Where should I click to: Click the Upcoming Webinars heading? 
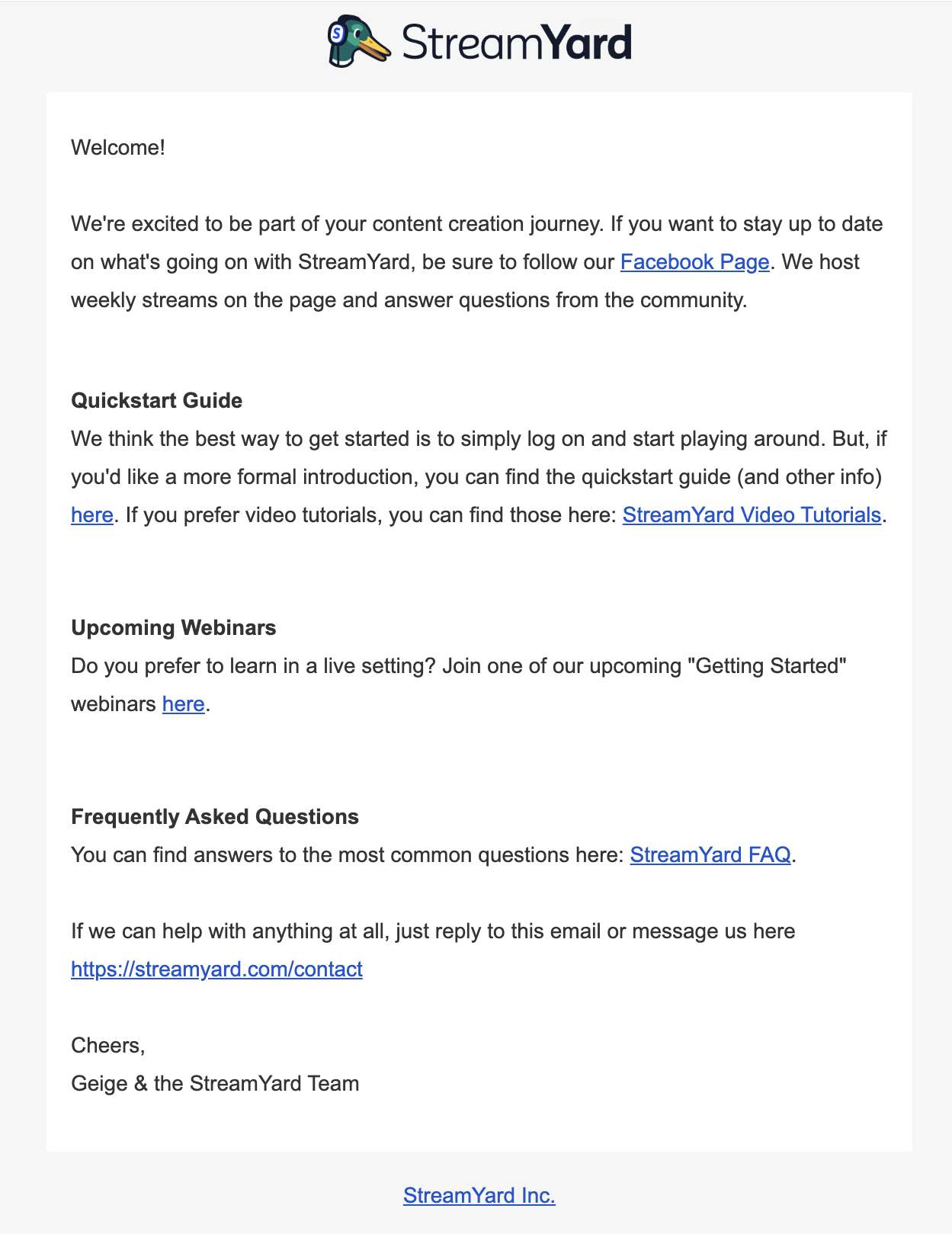tap(174, 628)
